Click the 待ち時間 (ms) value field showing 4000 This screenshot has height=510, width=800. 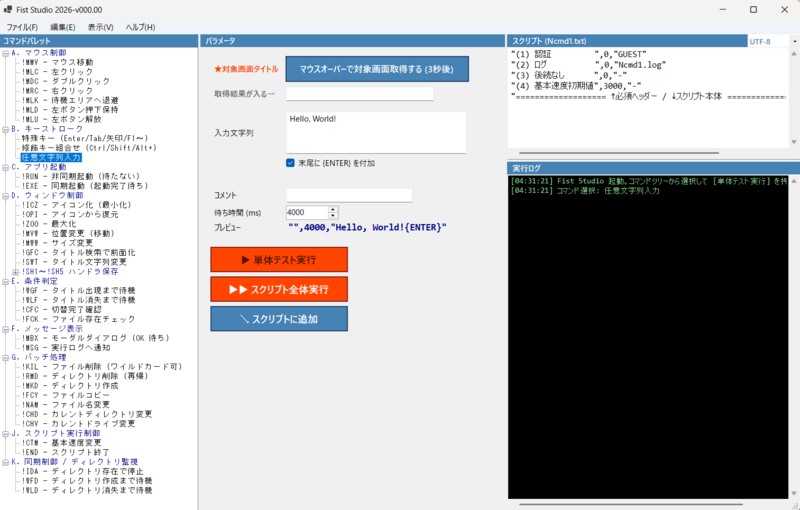click(307, 212)
